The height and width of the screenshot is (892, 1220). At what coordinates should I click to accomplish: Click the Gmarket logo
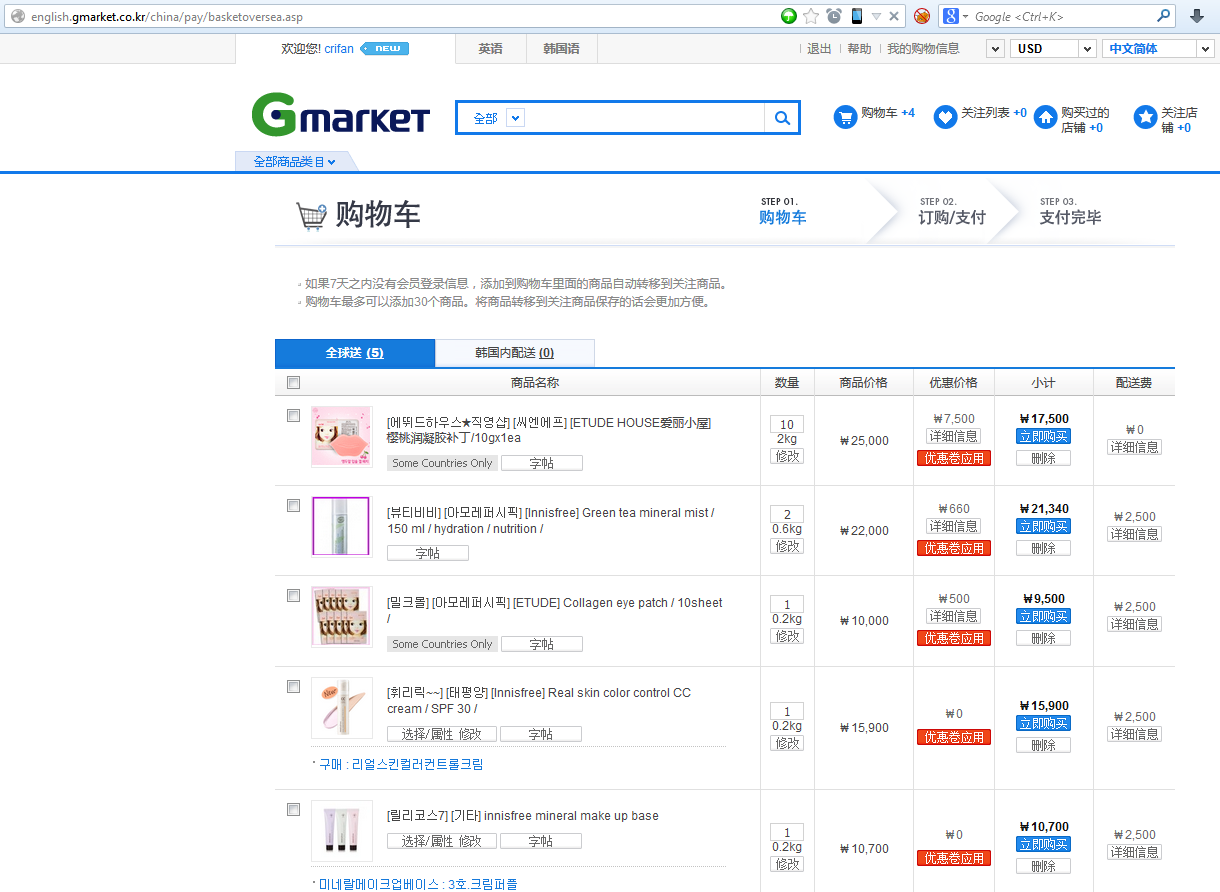coord(340,115)
